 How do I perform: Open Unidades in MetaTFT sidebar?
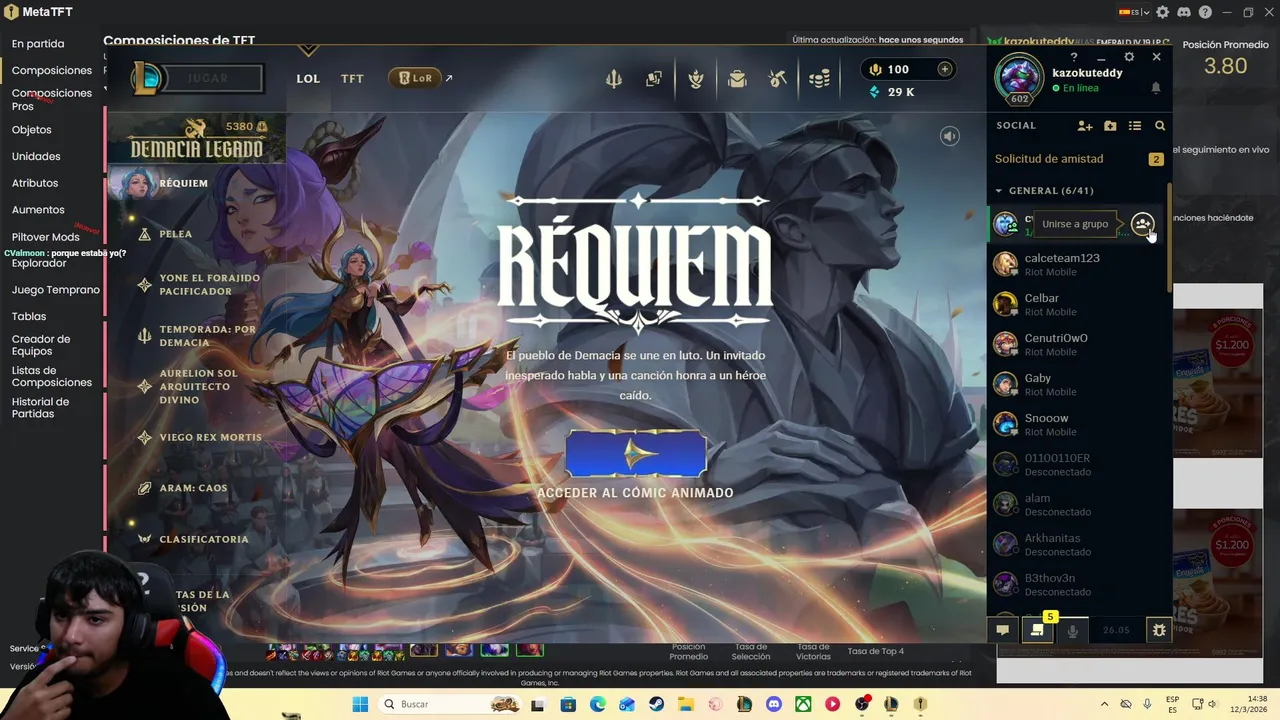(36, 157)
